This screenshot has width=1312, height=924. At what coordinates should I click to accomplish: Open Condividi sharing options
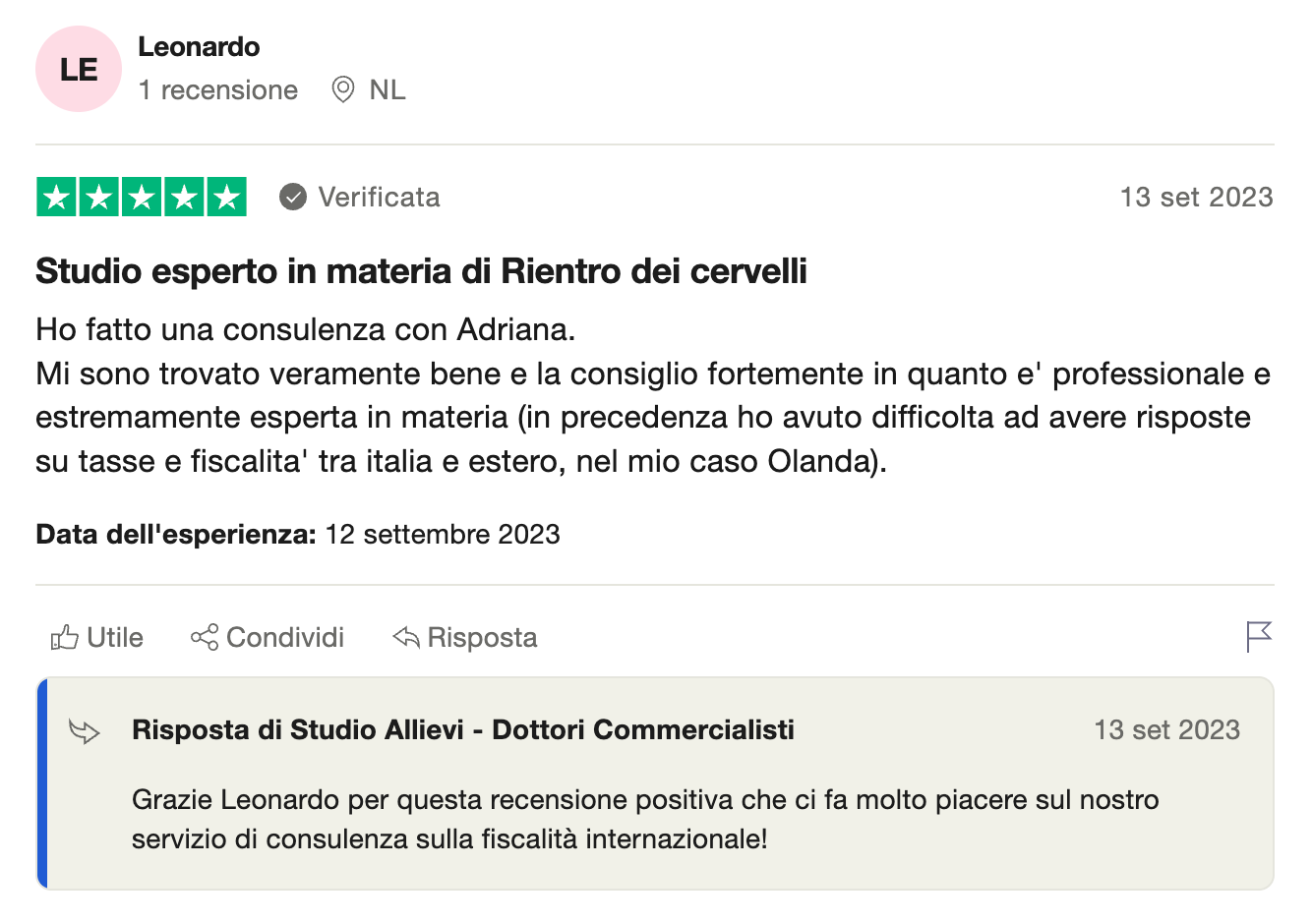point(268,638)
